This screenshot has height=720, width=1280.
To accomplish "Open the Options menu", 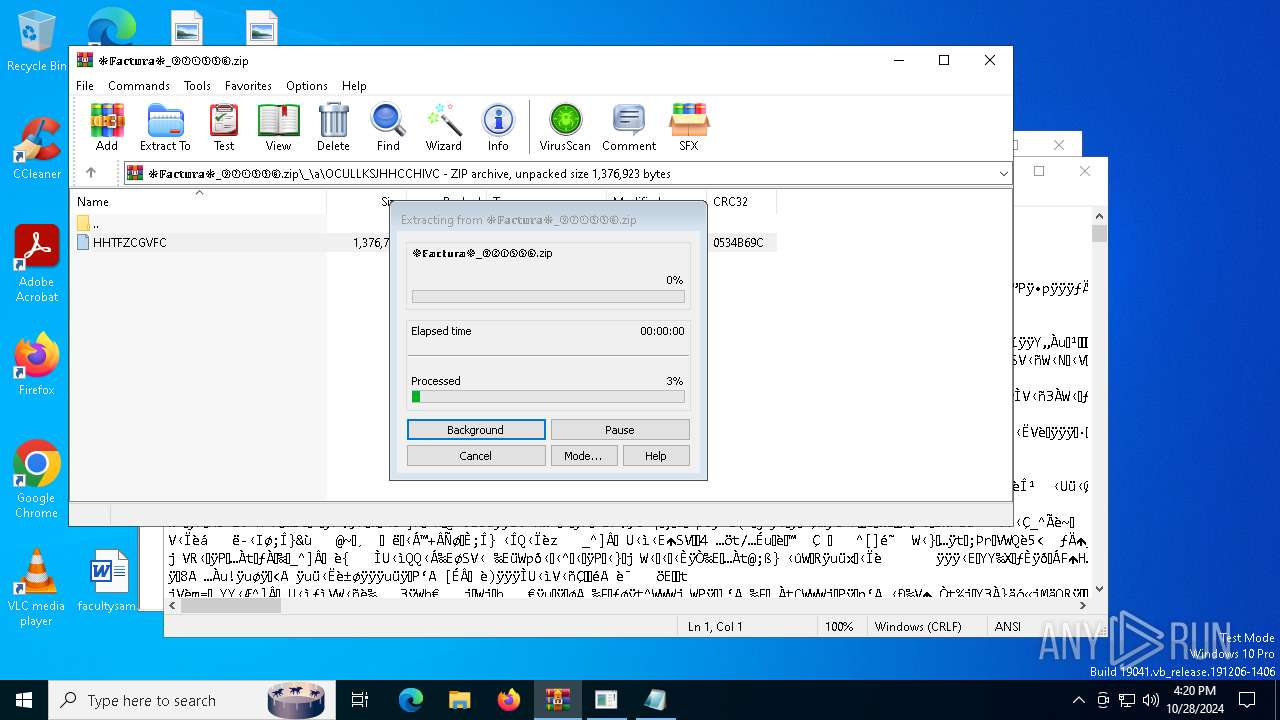I will 307,86.
